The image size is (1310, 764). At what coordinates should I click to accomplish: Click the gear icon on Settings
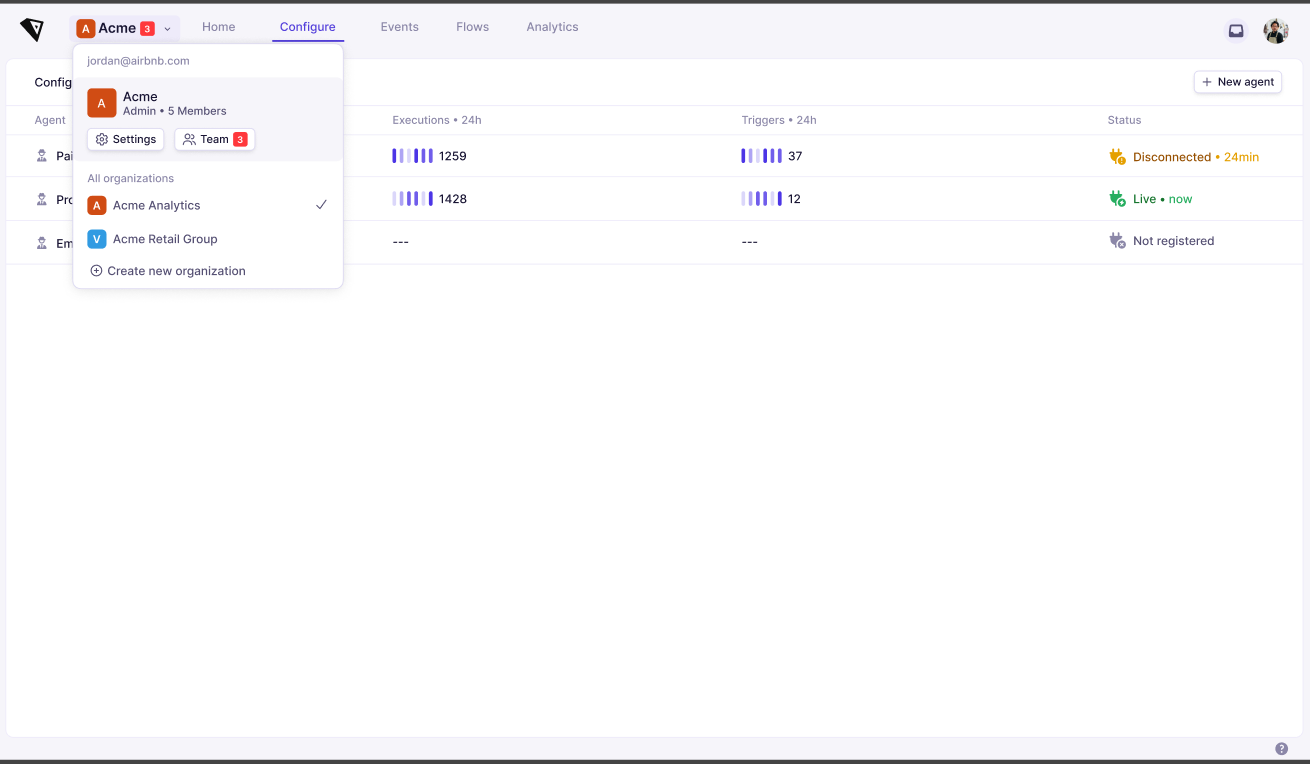(x=102, y=140)
